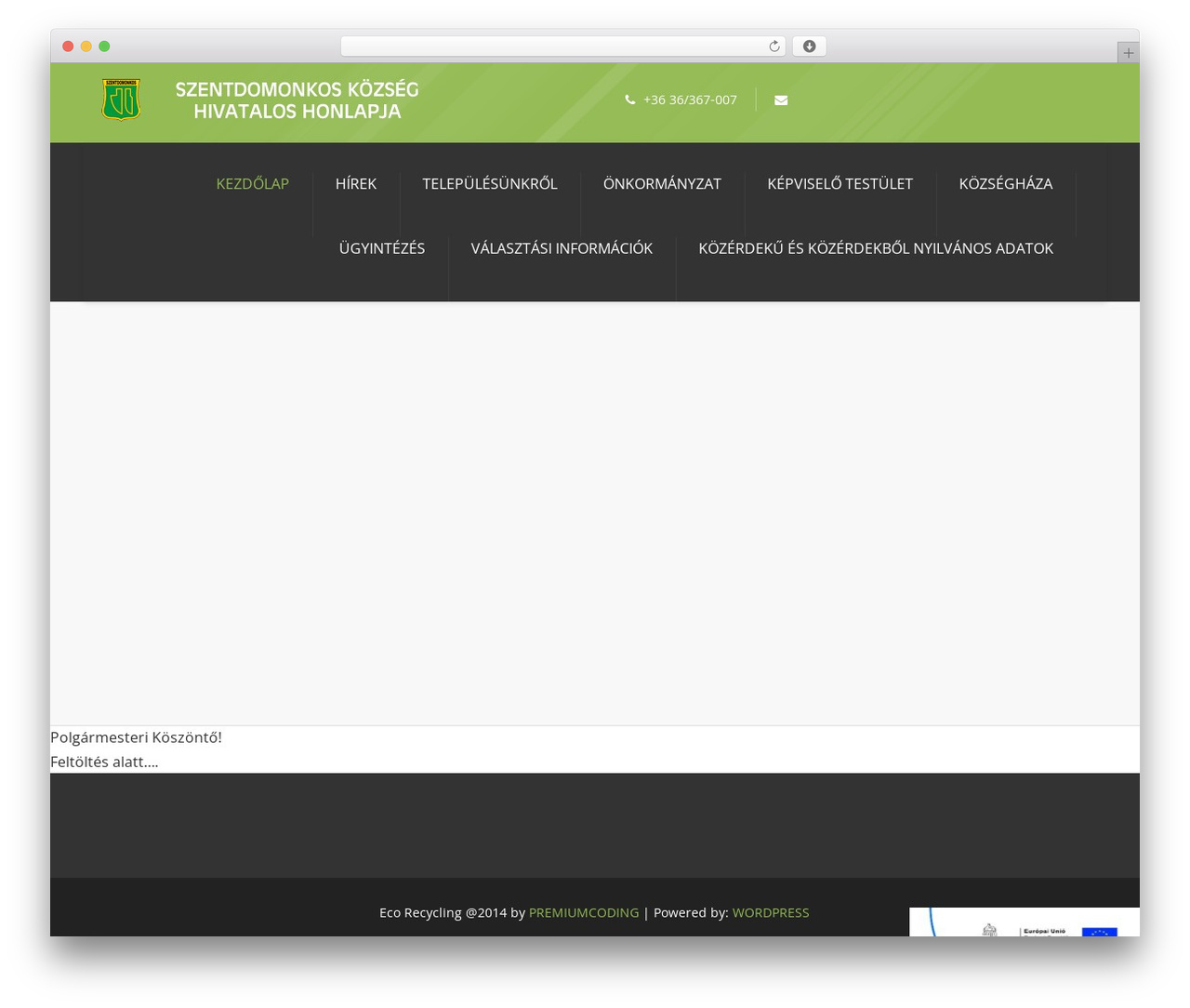The width and height of the screenshot is (1190, 1008).
Task: Click the phone icon in the header
Action: coord(630,99)
